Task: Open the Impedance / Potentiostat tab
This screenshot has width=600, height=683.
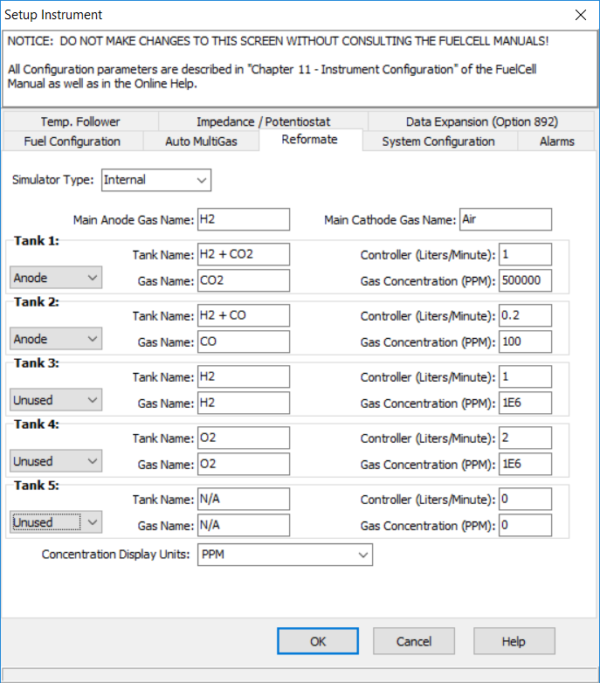Action: tap(263, 122)
